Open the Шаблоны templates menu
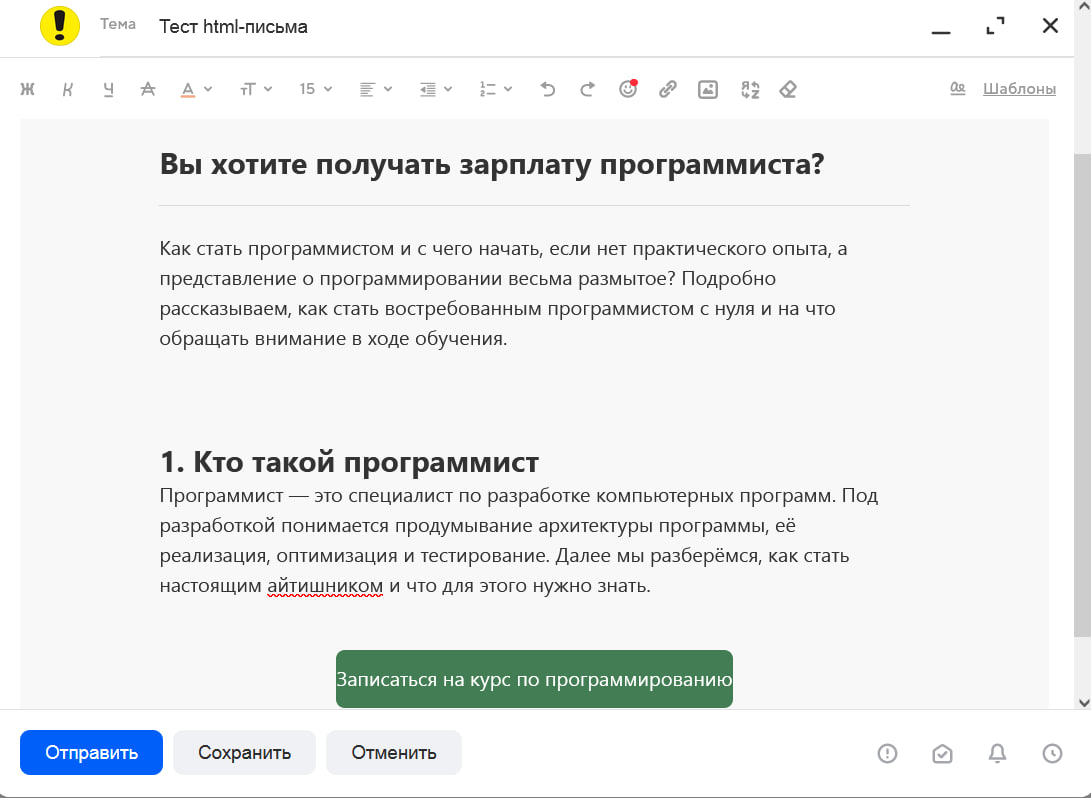 point(1020,89)
